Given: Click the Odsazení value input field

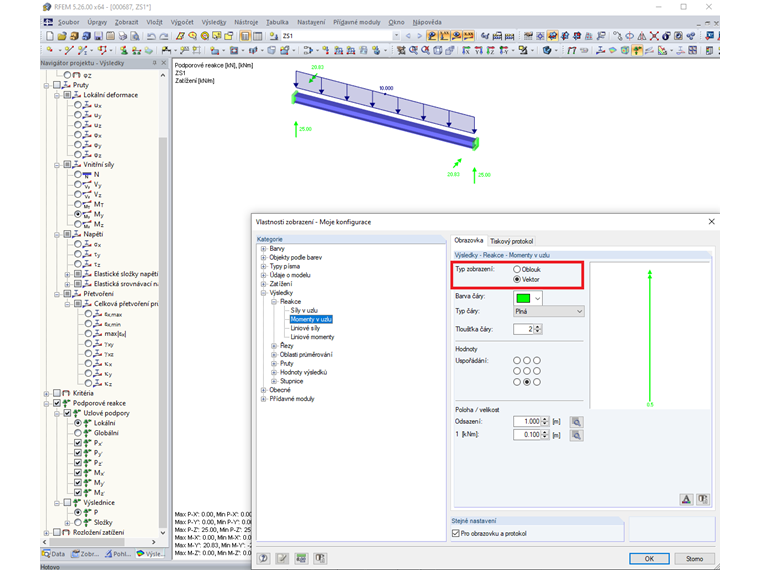Looking at the screenshot, I should pyautogui.click(x=527, y=422).
